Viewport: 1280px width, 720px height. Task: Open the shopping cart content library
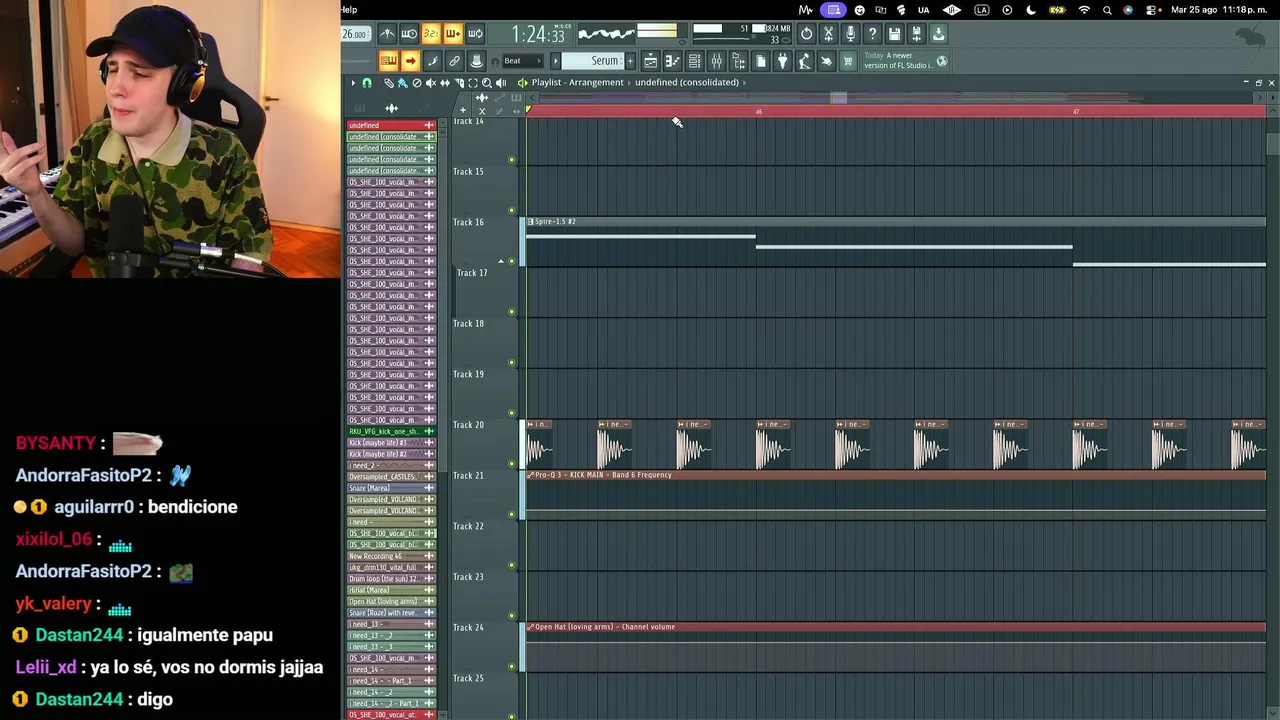tap(849, 61)
